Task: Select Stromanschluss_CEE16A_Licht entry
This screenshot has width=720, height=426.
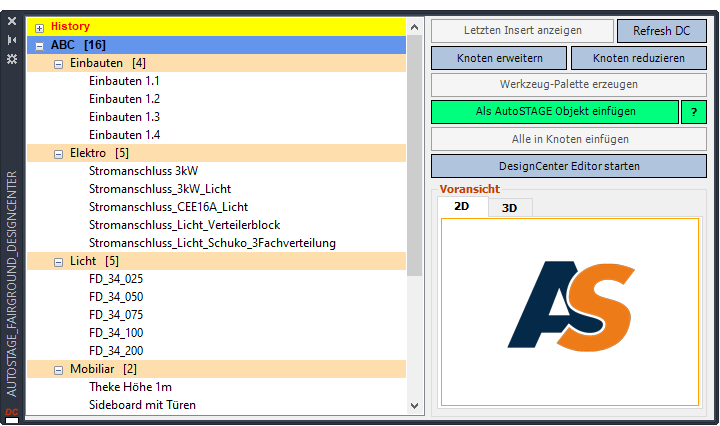Action: click(x=169, y=207)
